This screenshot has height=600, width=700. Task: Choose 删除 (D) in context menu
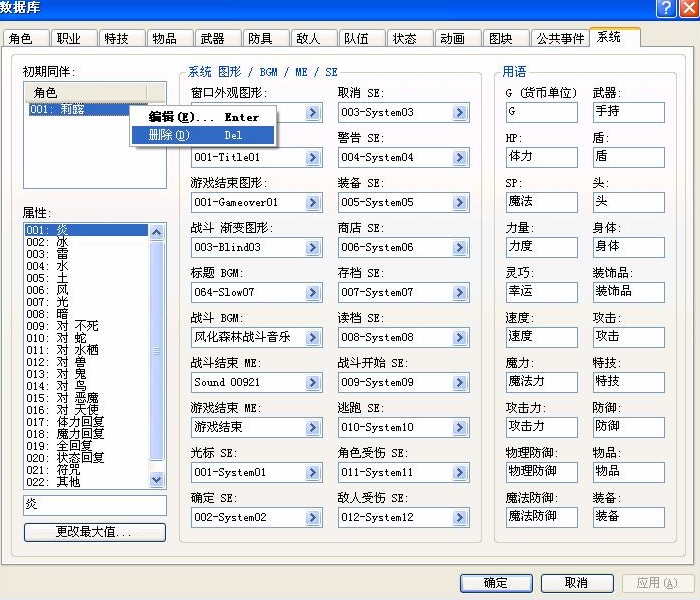[203, 135]
